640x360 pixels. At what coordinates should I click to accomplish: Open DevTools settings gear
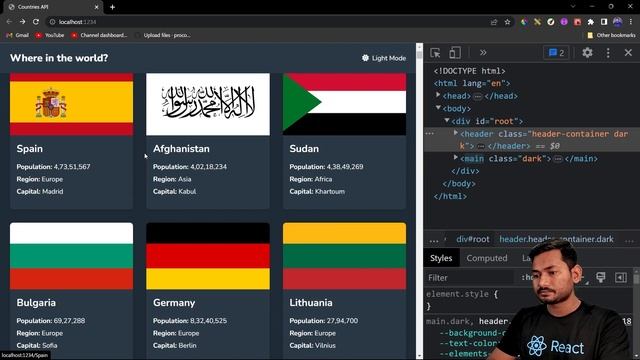[x=587, y=53]
